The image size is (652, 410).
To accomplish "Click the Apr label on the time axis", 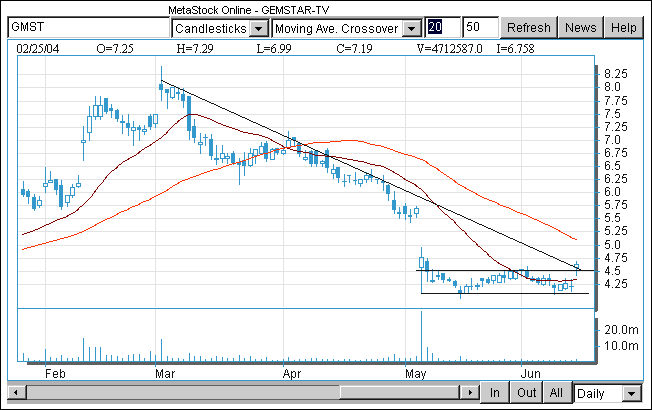I will coord(291,373).
